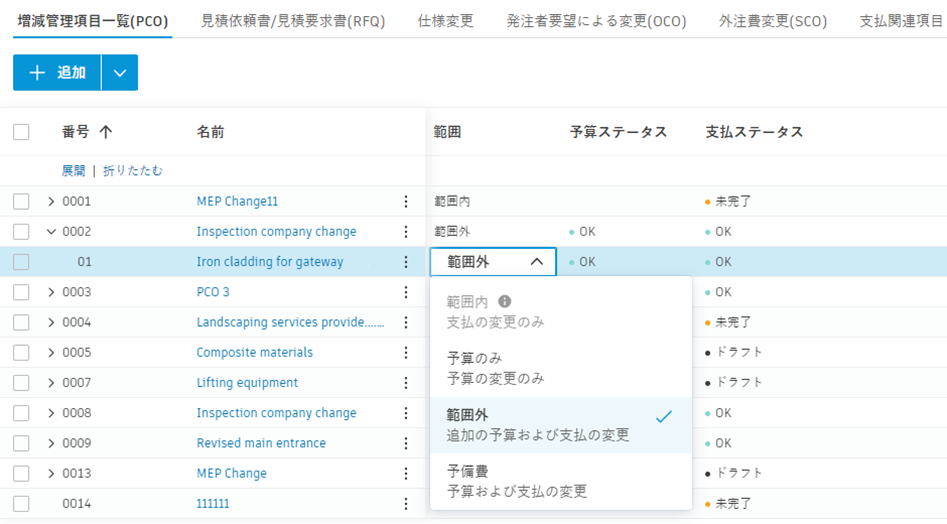The image size is (947, 524).
Task: Click info icon beside 範囲内 option
Action: [505, 301]
